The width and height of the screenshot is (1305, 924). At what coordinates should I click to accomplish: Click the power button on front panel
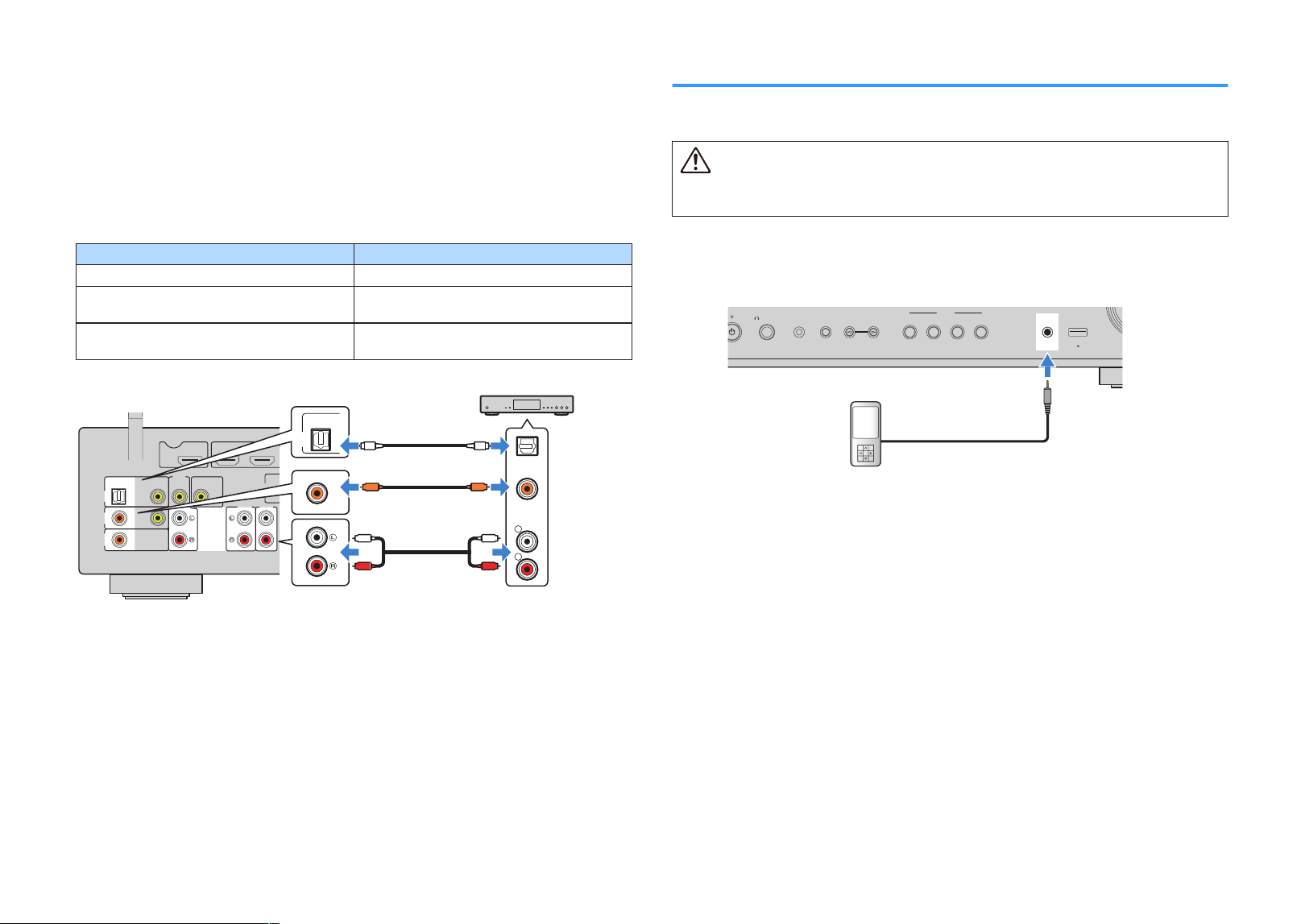click(732, 332)
